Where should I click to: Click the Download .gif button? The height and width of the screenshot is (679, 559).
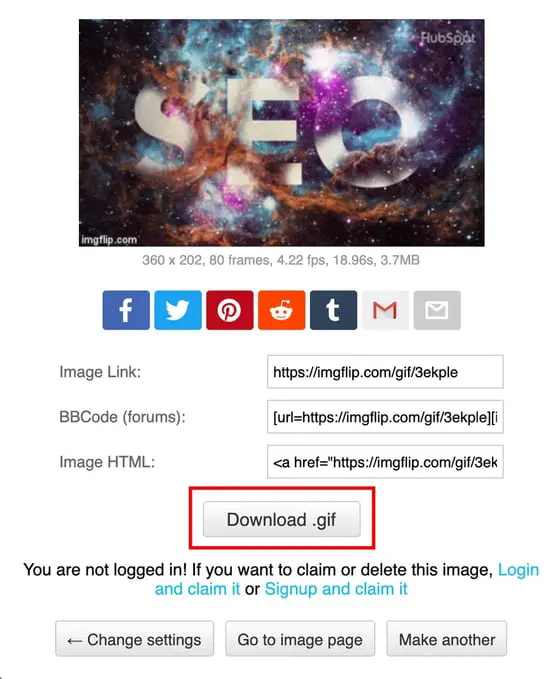point(281,519)
